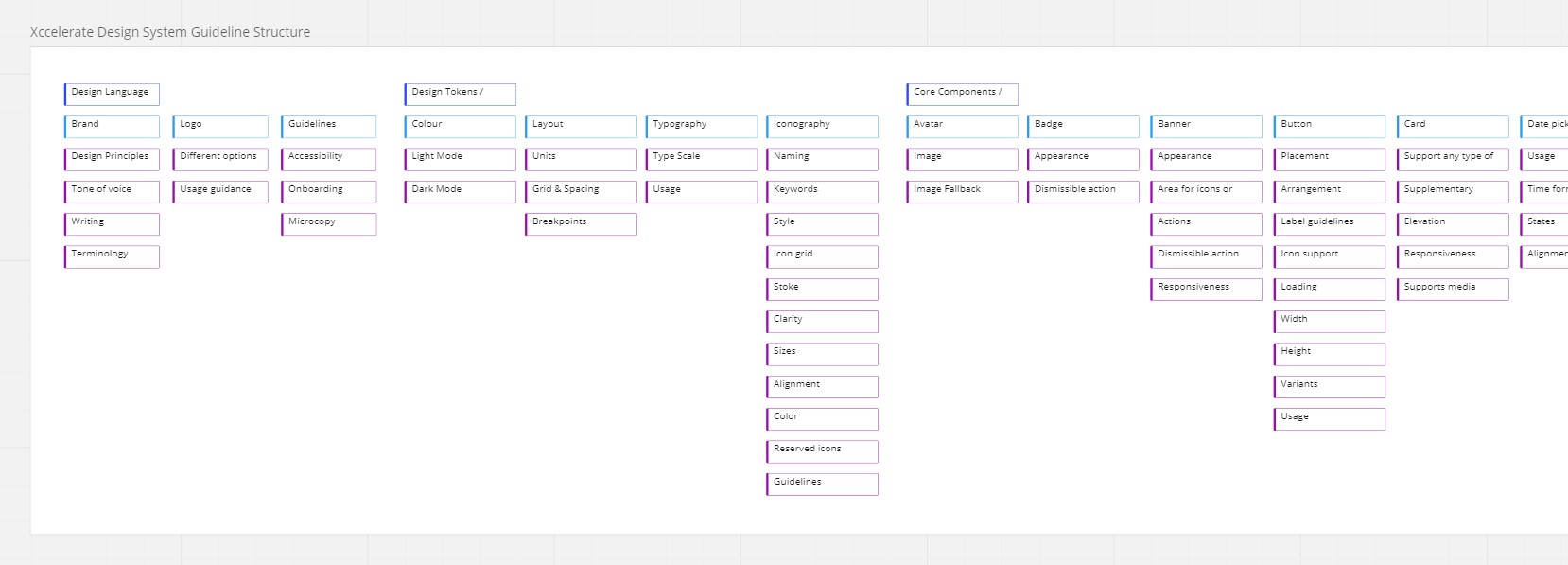The width and height of the screenshot is (1568, 565).
Task: Click the Elevation card
Action: (x=1453, y=224)
